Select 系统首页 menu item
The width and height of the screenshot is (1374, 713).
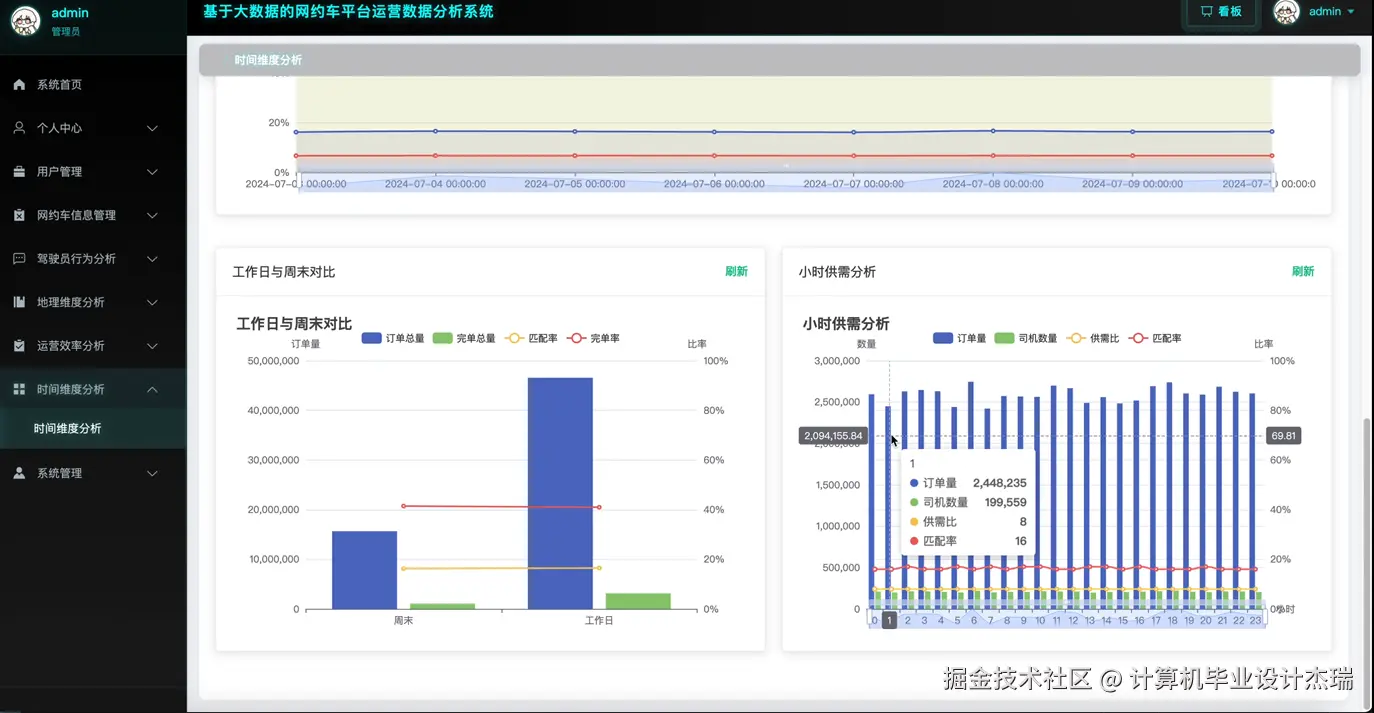pos(93,85)
